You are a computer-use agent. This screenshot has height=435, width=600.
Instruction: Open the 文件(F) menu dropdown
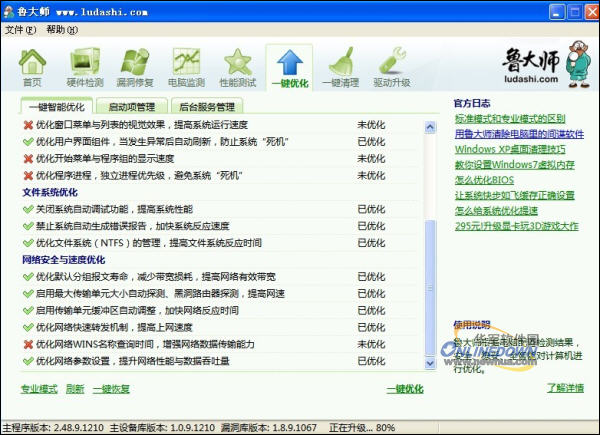20,30
